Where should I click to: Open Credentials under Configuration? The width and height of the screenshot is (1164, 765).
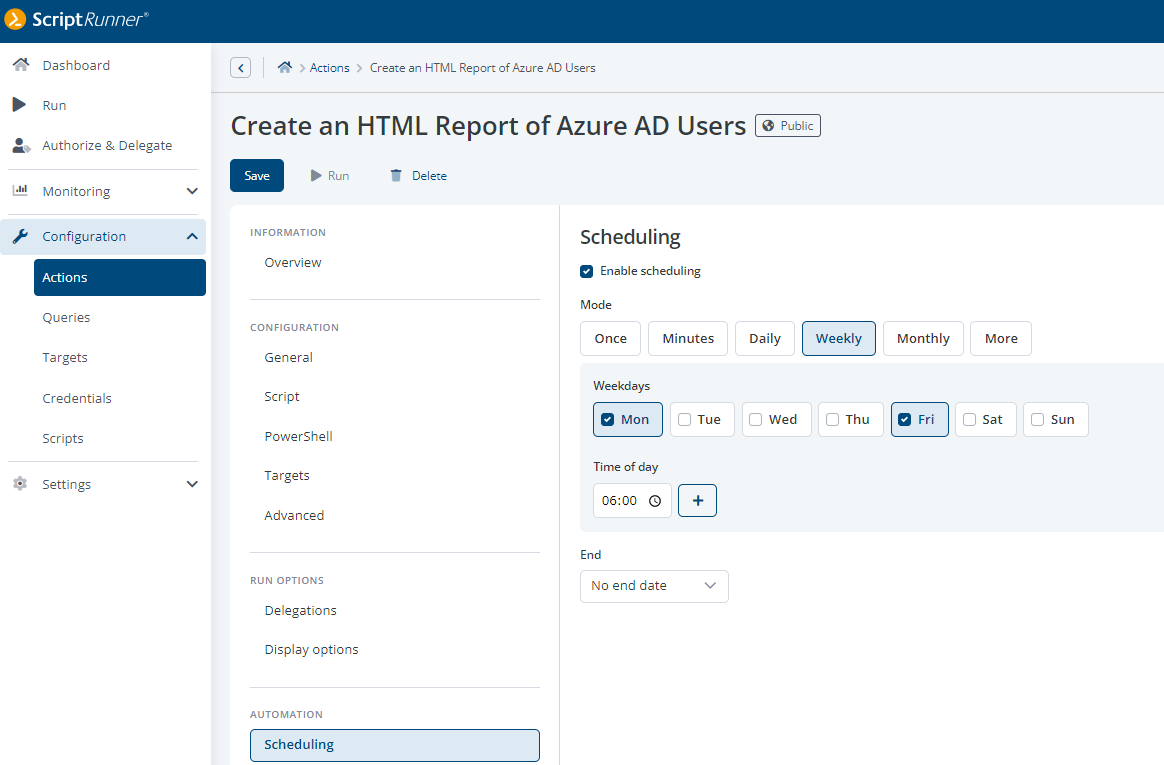pos(76,398)
